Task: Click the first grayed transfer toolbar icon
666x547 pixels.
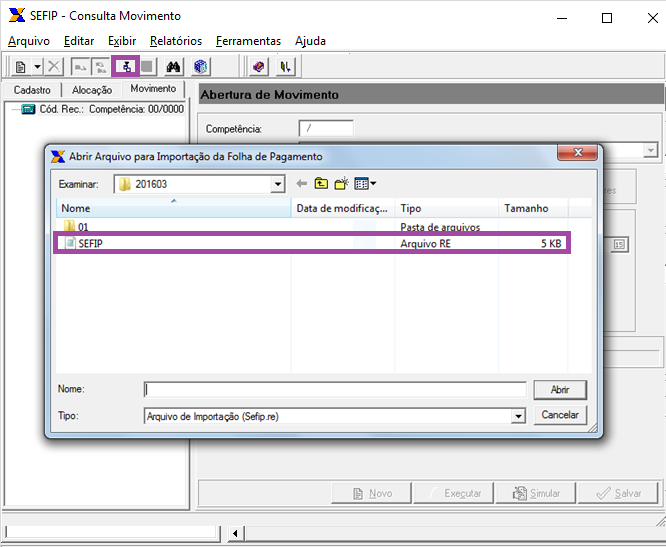Action: coord(80,67)
